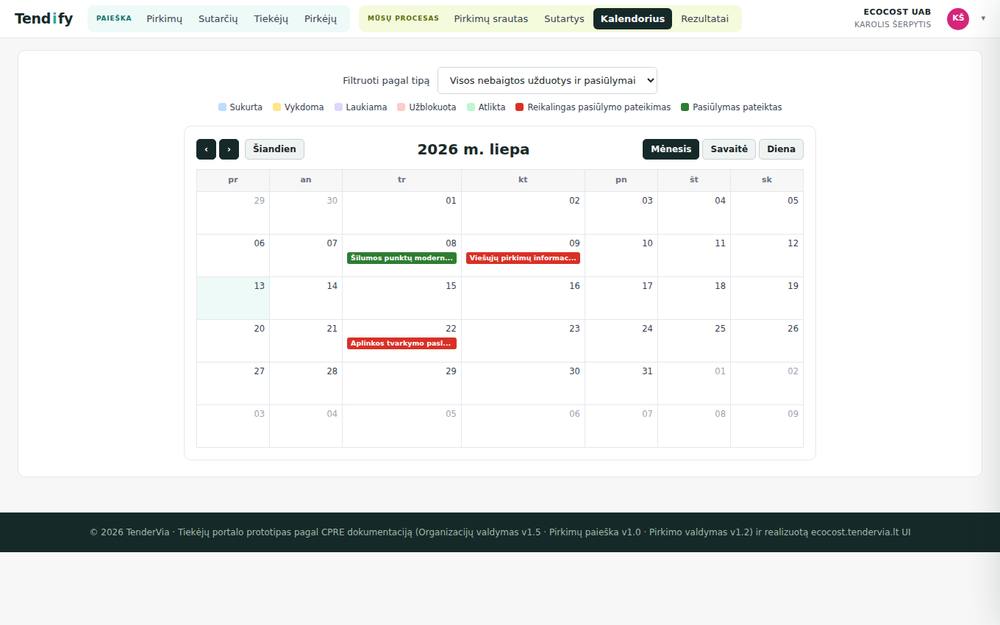
Task: Click the Tendify logo
Action: 44,18
